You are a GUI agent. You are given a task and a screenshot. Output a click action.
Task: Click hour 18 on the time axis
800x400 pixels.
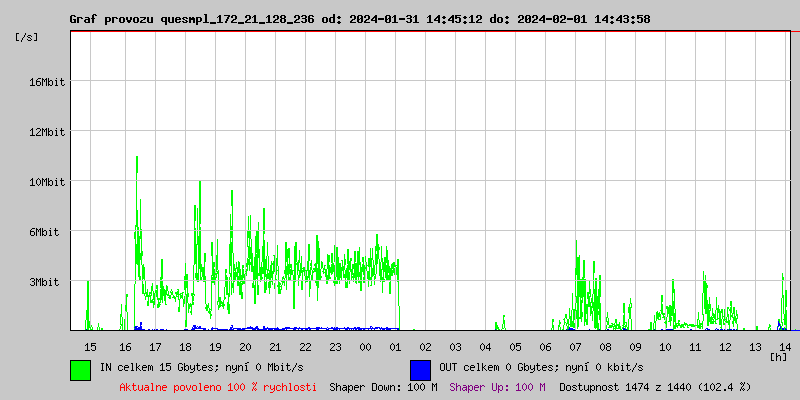pos(185,346)
